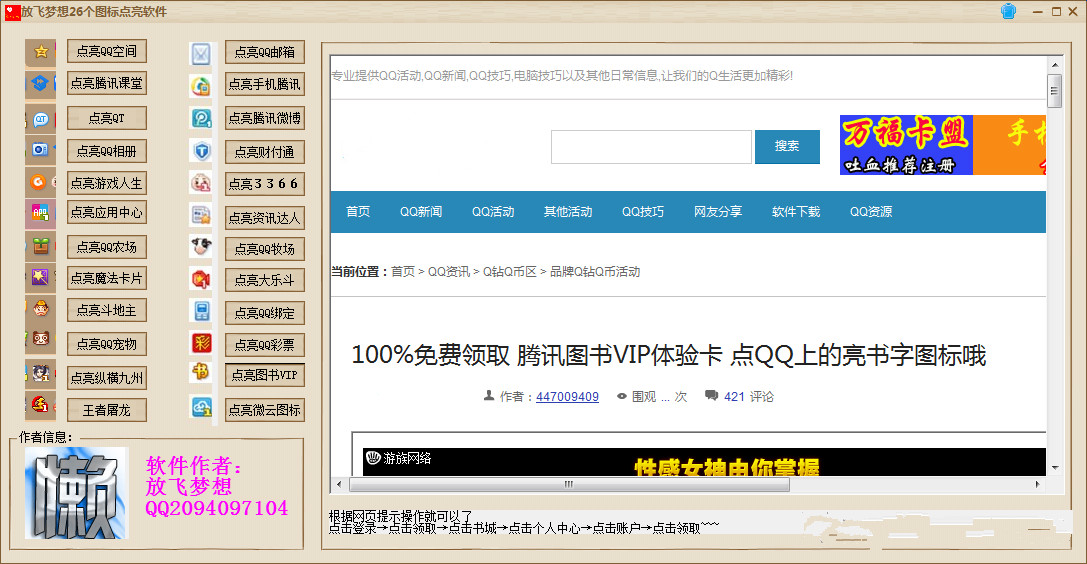Open the QQ技巧 nav tab
The width and height of the screenshot is (1087, 564).
coord(643,211)
